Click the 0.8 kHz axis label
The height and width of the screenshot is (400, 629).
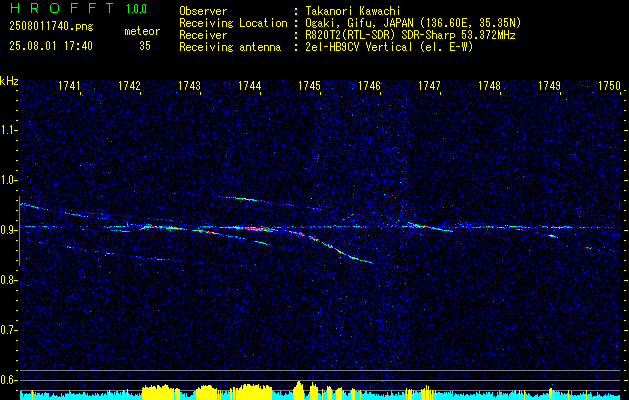8,280
